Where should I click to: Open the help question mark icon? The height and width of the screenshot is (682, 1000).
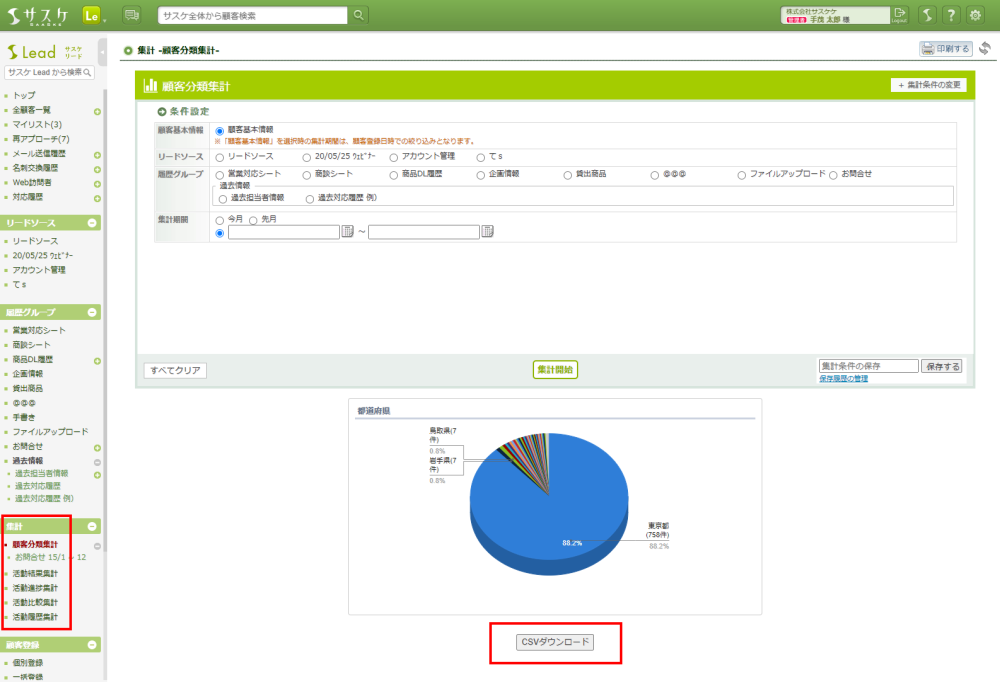coord(951,15)
